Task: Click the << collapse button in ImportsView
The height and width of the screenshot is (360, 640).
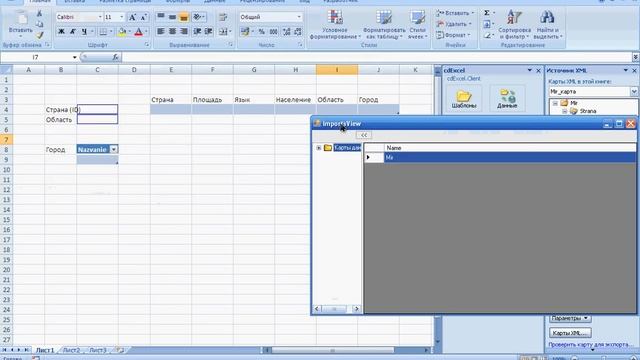Action: (364, 135)
